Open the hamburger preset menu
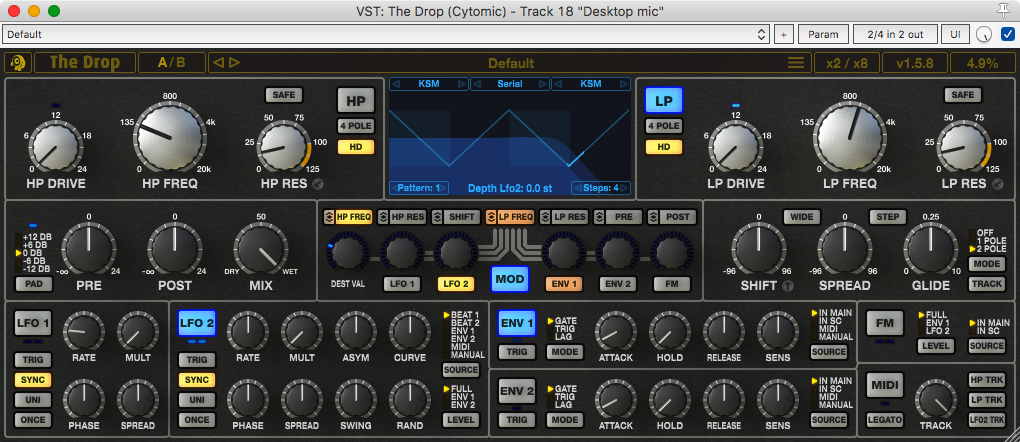 click(796, 63)
